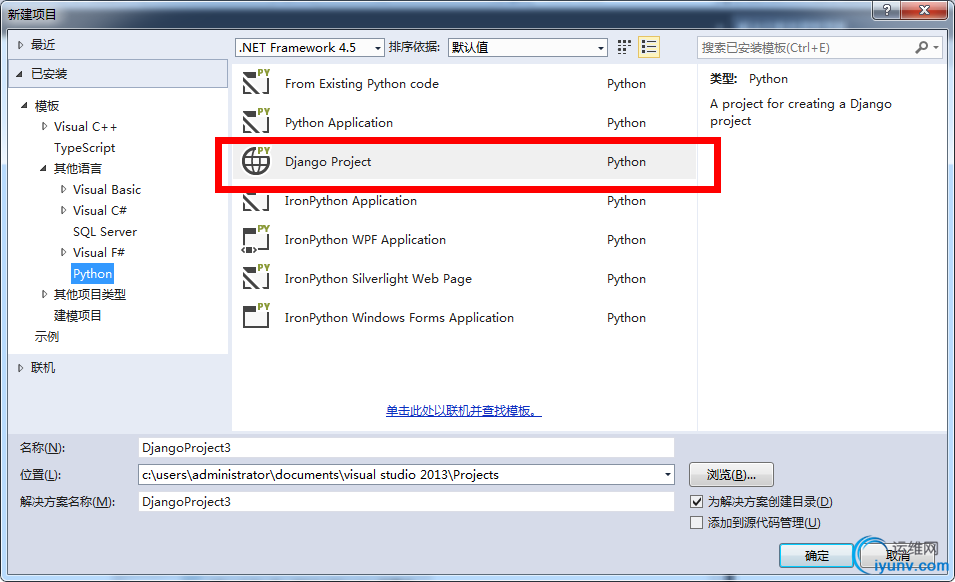Open the location path dropdown arrow
The width and height of the screenshot is (955, 582).
[668, 475]
